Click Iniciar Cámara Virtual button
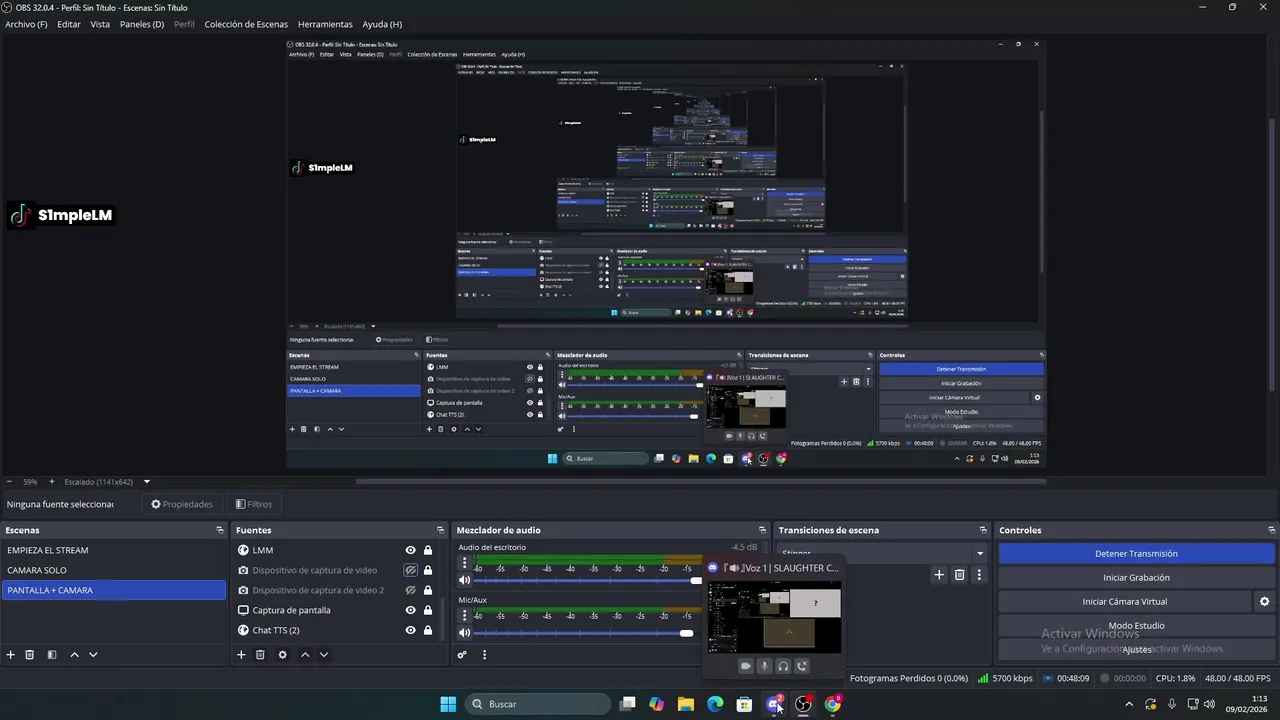This screenshot has height=720, width=1280. [x=1125, y=602]
